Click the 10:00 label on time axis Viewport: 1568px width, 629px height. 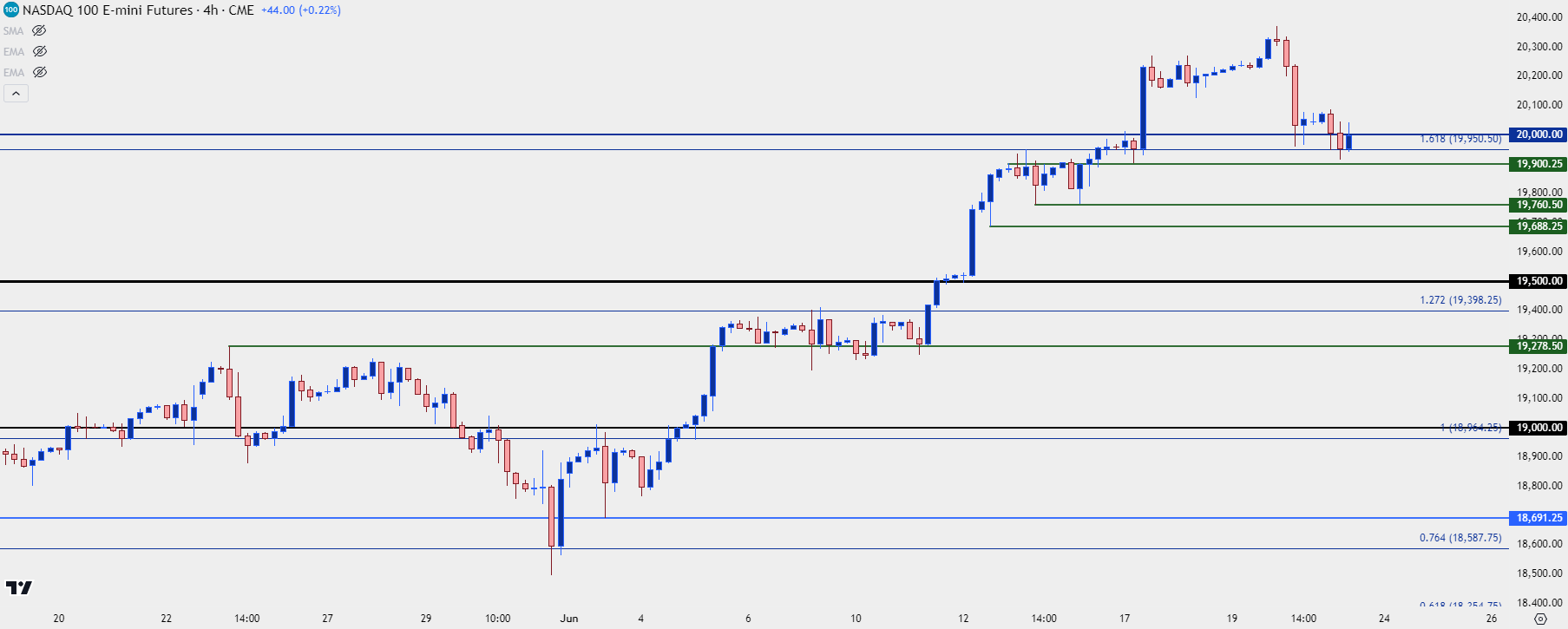pos(498,619)
